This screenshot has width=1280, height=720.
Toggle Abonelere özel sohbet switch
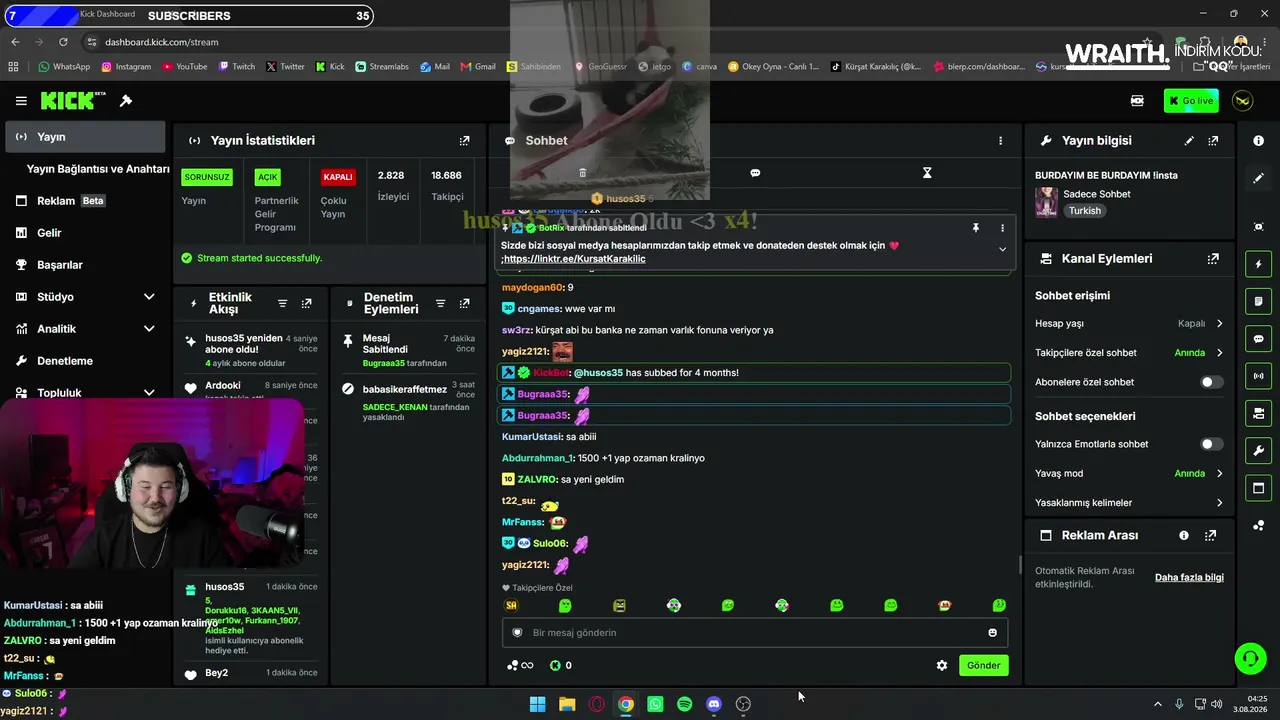point(1211,382)
